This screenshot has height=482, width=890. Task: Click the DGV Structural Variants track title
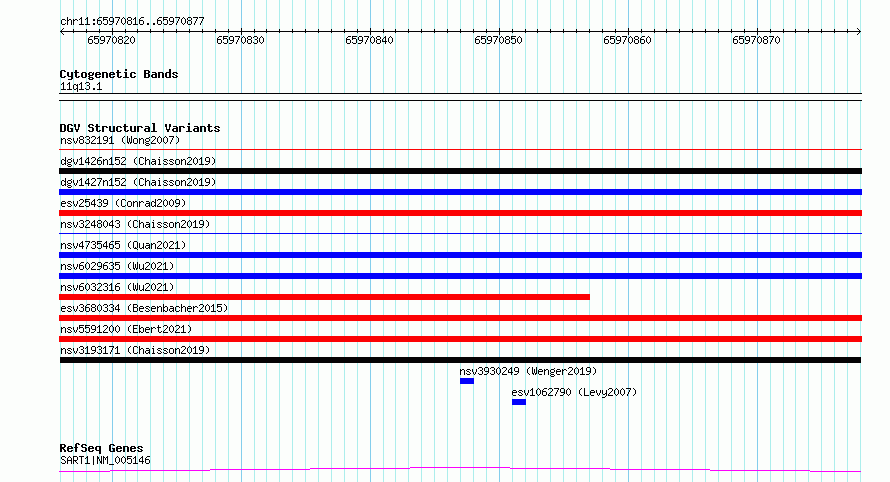[x=140, y=128]
